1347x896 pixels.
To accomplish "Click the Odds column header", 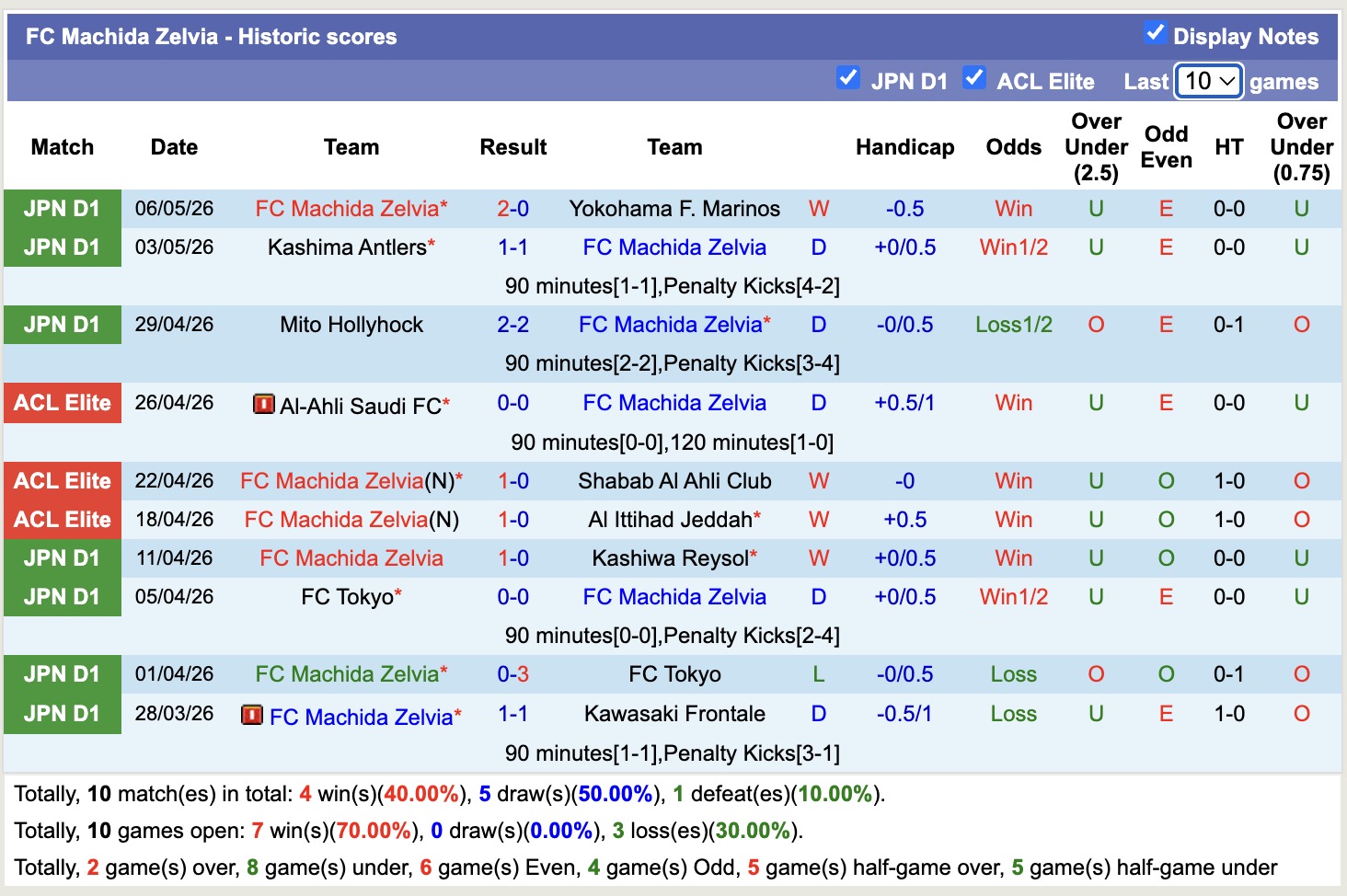I will click(1013, 147).
